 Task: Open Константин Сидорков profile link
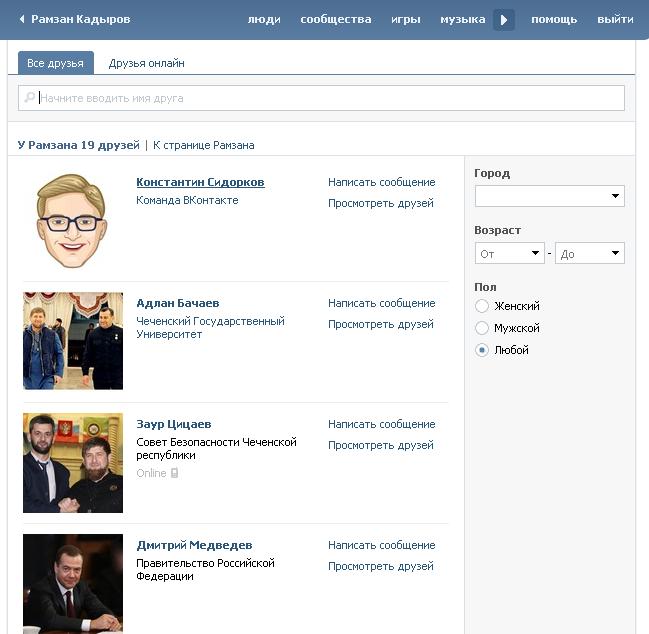200,182
